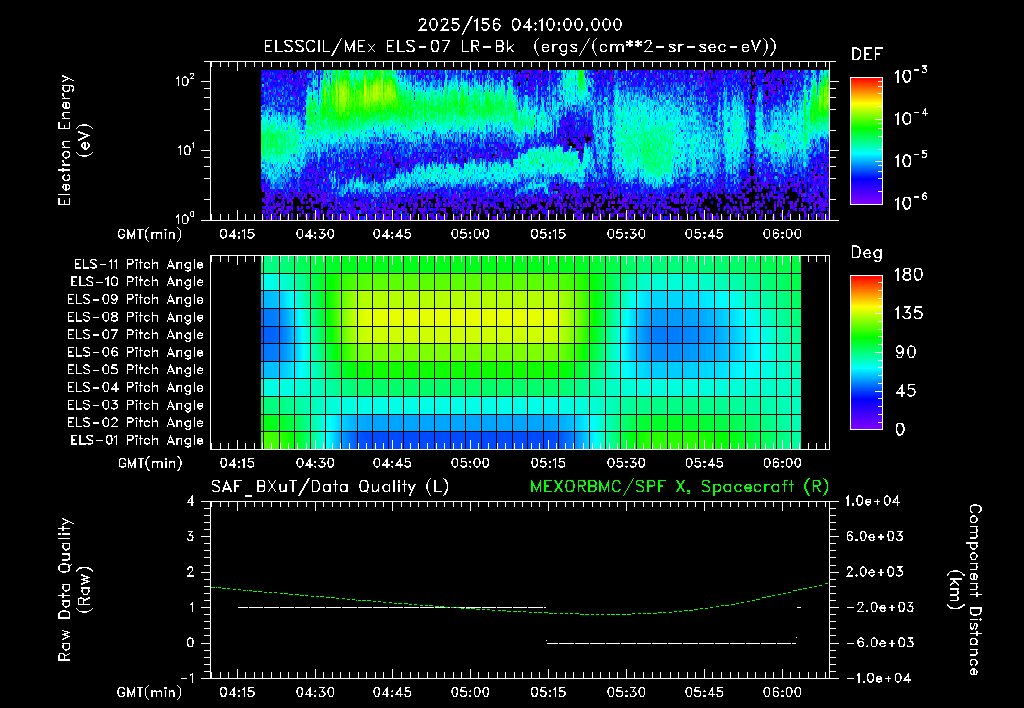Select the ELS-09 Pitch Angle row label

[x=136, y=300]
